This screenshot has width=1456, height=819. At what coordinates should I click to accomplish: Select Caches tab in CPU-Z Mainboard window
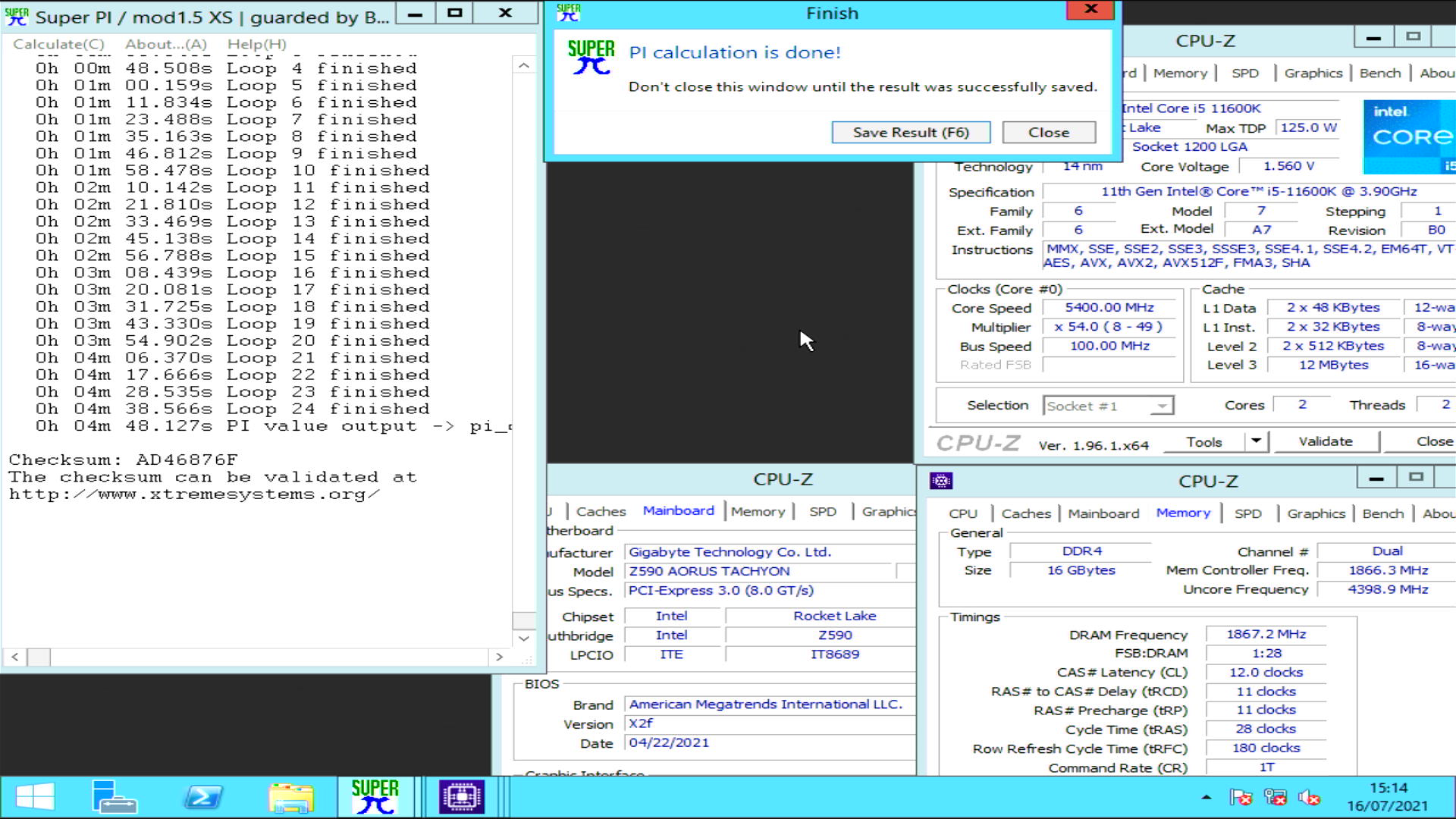[x=601, y=511]
